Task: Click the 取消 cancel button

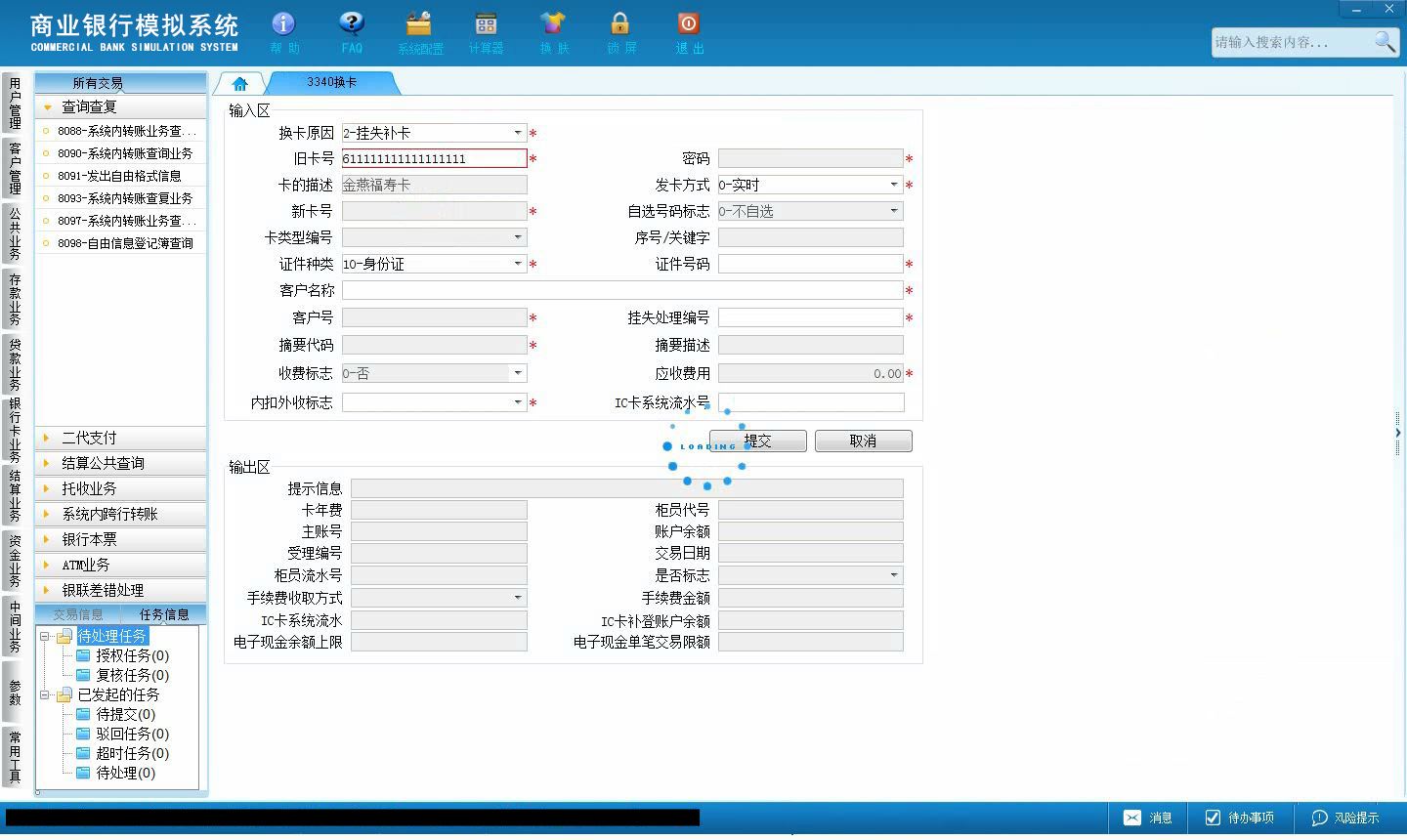Action: click(x=864, y=441)
